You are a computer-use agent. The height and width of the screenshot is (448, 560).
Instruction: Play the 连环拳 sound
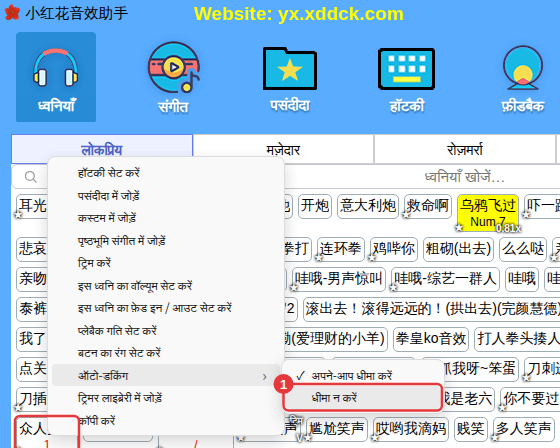coord(340,249)
